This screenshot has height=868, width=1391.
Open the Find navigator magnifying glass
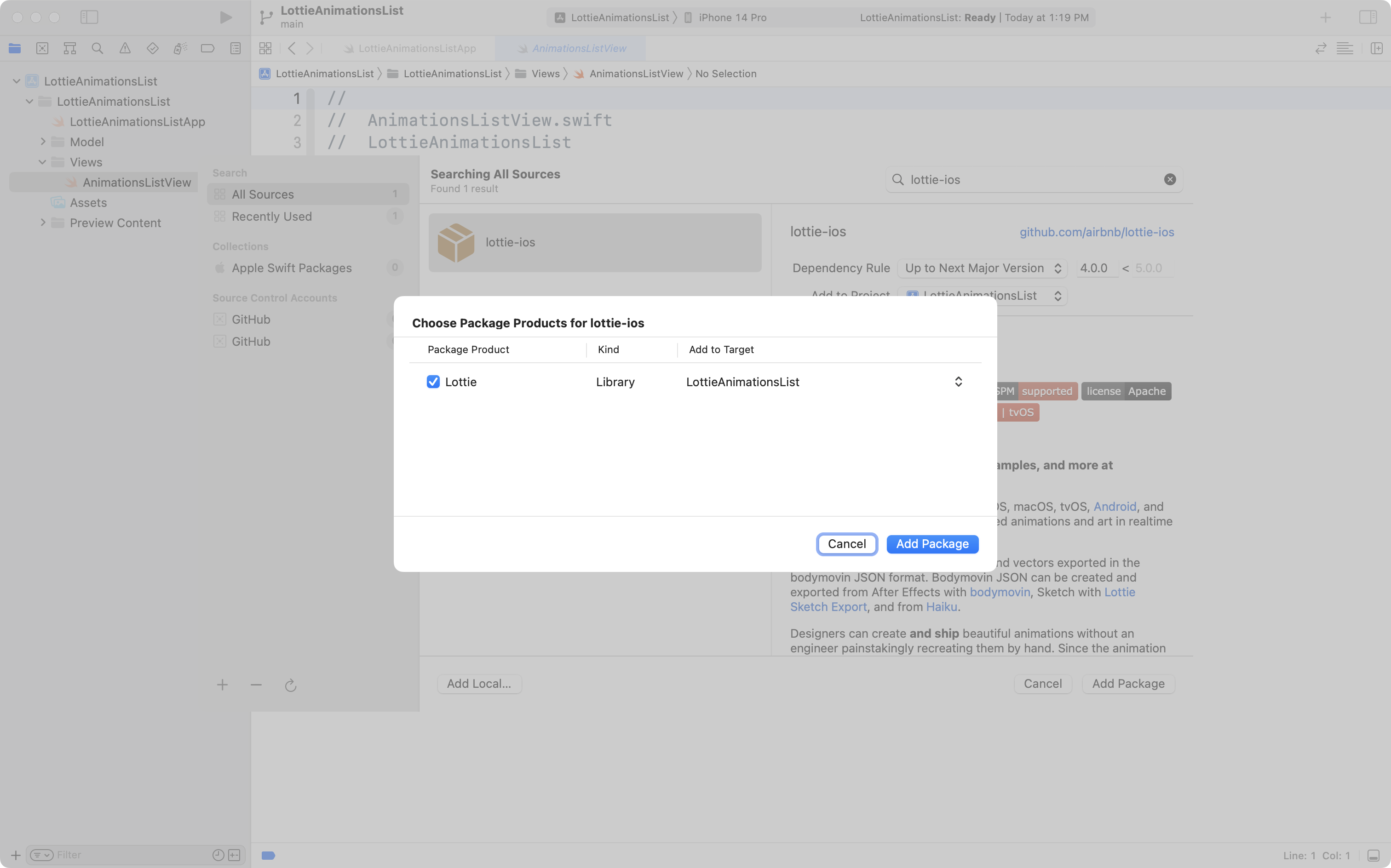point(97,48)
